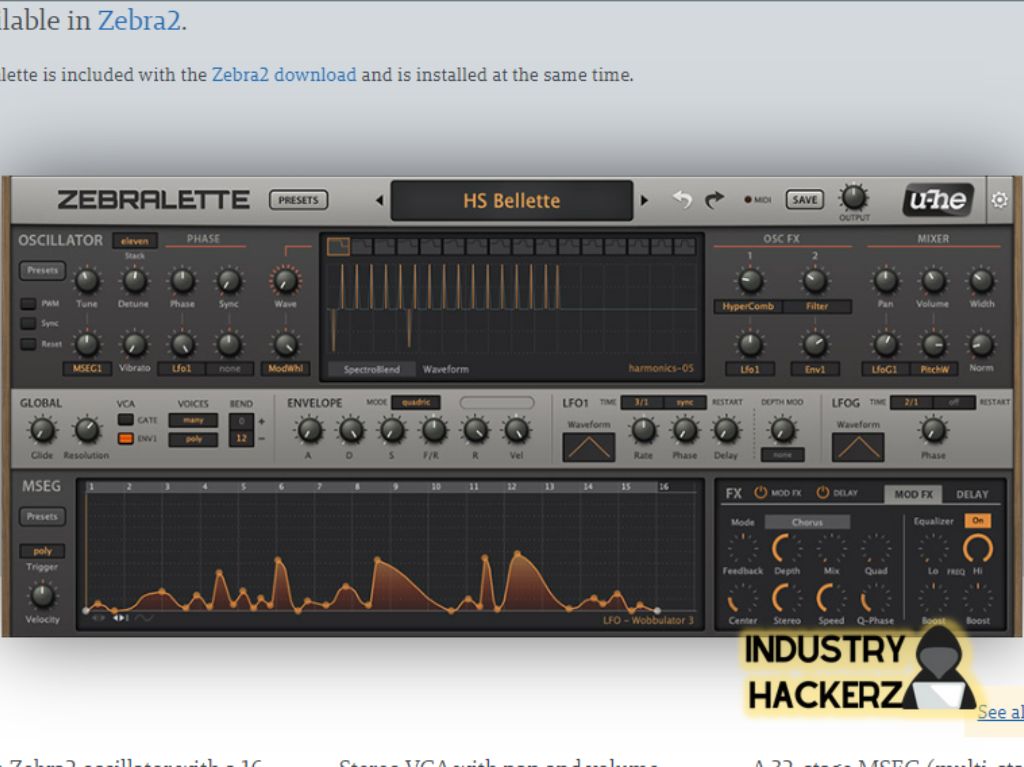Screen dimensions: 1024x767
Task: Toggle LFO1 sync option
Action: [685, 402]
